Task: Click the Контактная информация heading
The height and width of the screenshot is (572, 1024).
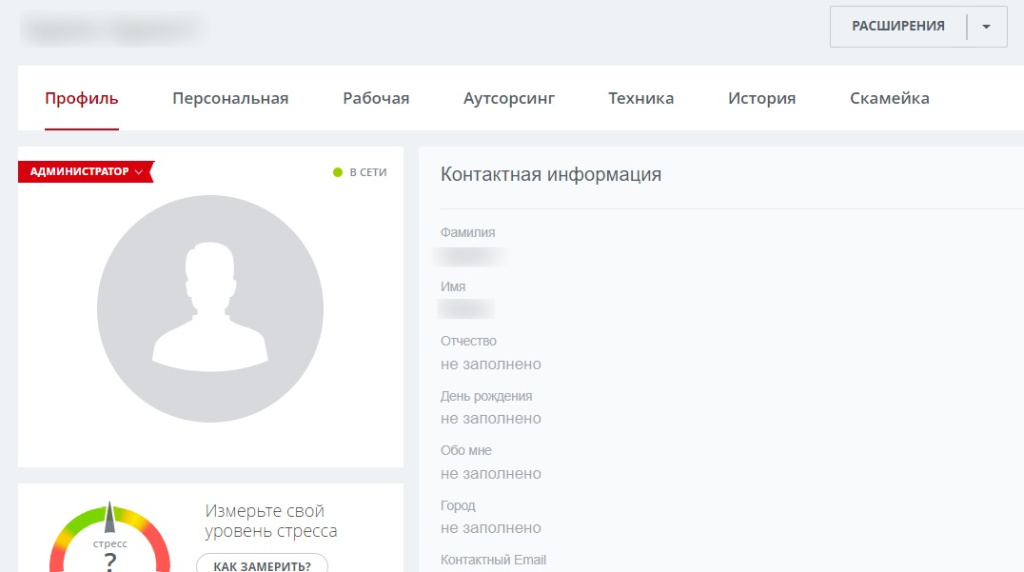Action: pos(551,174)
